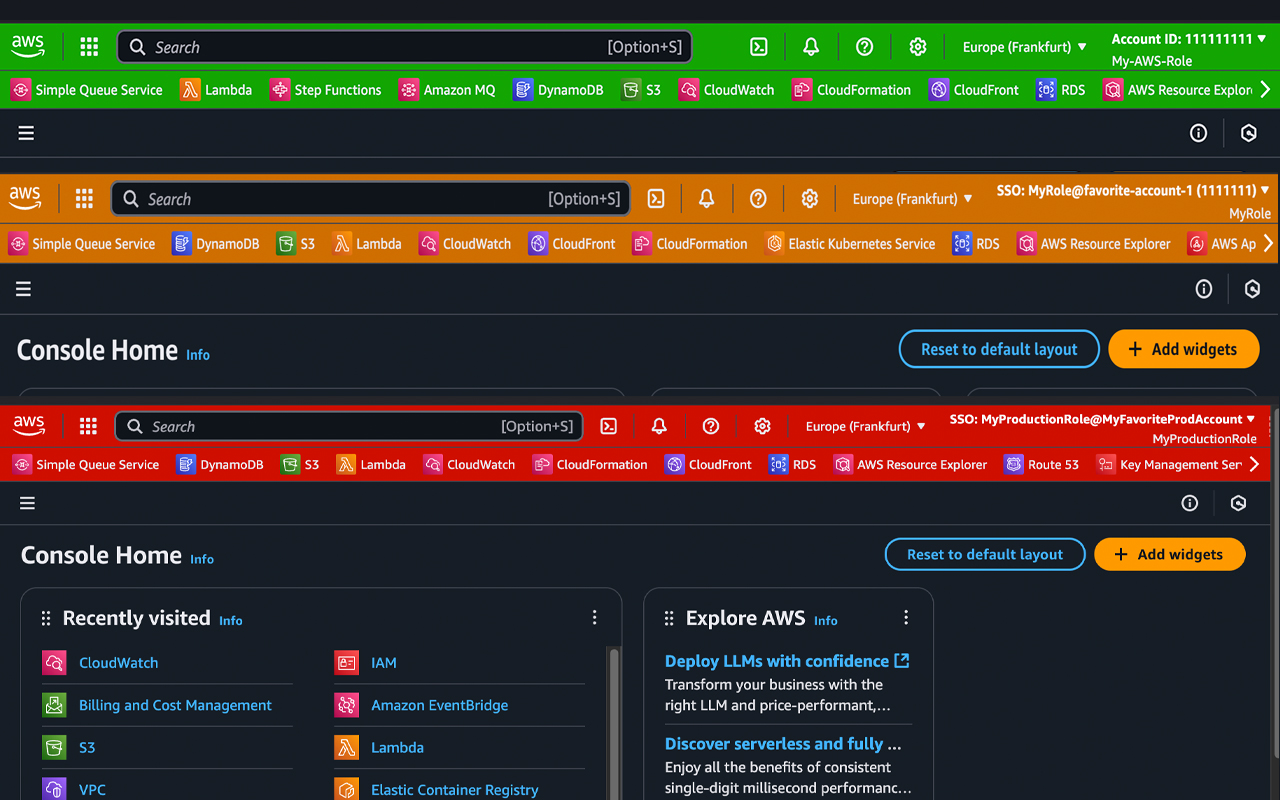Focus search field in orange console bar
Viewport: 1280px width, 800px height.
tap(371, 199)
